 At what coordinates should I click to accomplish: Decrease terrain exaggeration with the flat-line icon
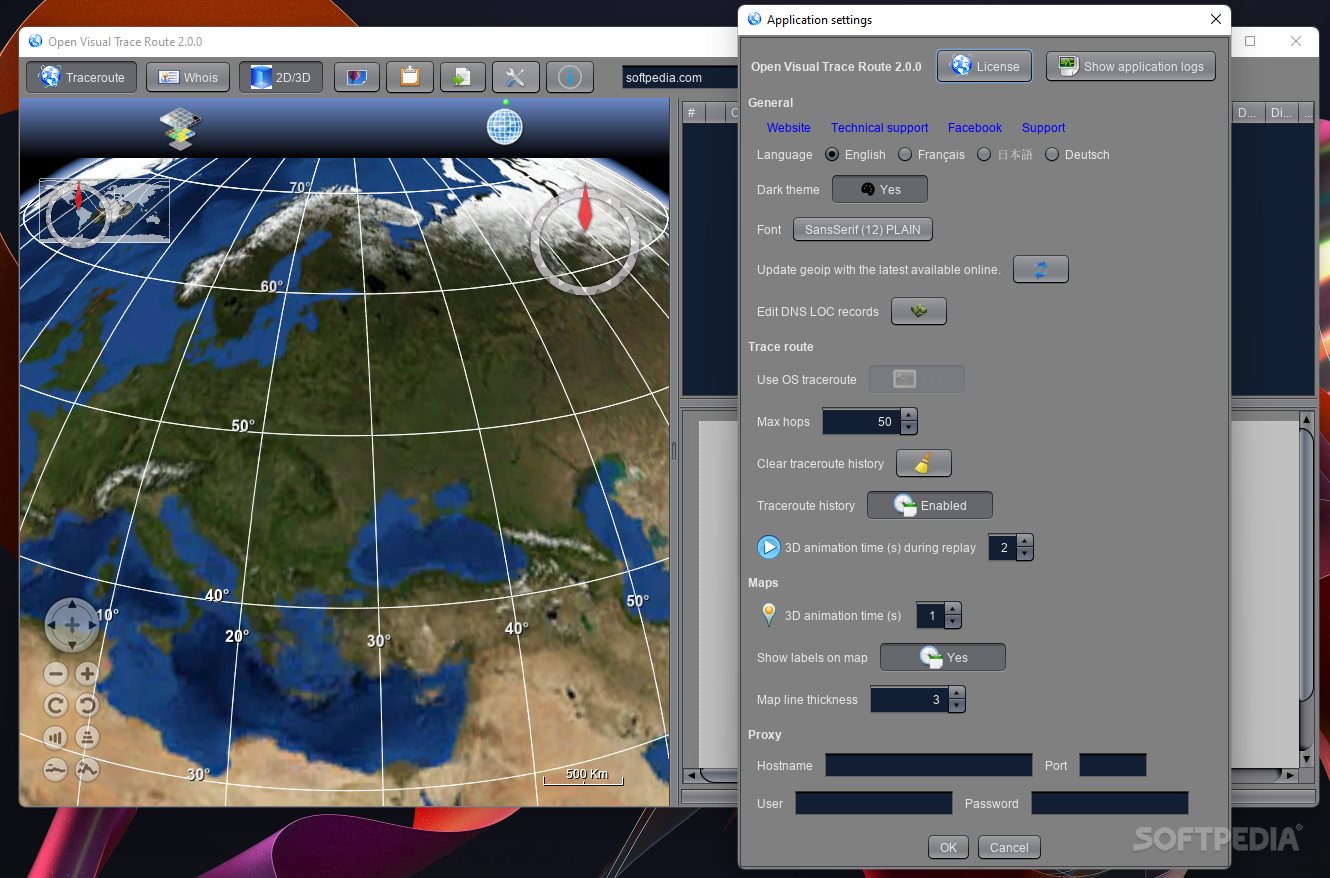tap(56, 770)
